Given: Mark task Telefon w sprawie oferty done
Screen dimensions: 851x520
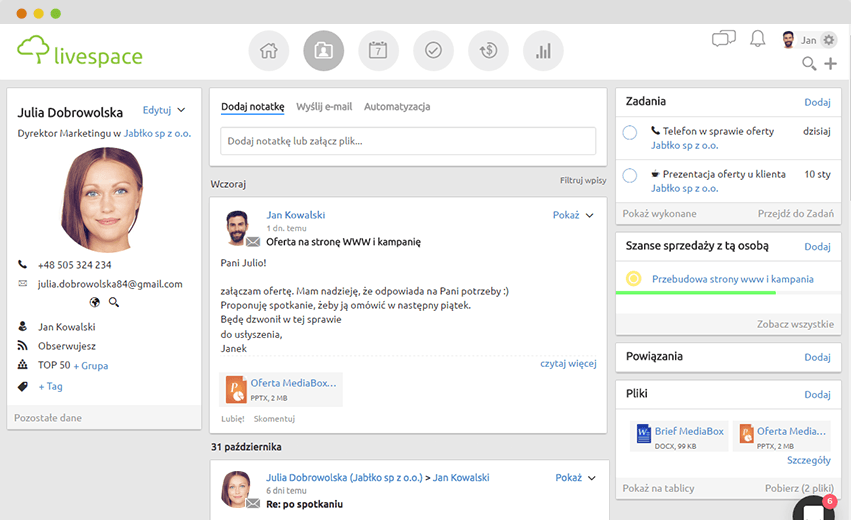Looking at the screenshot, I should point(630,132).
